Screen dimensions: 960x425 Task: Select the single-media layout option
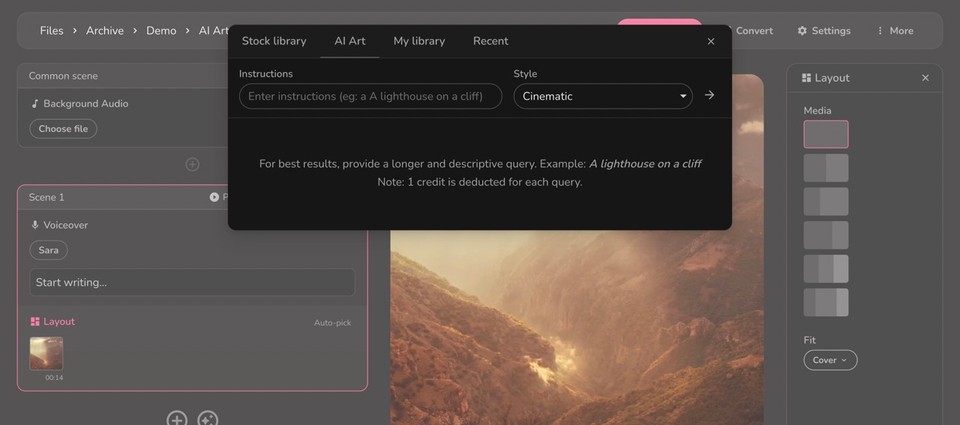click(x=826, y=134)
